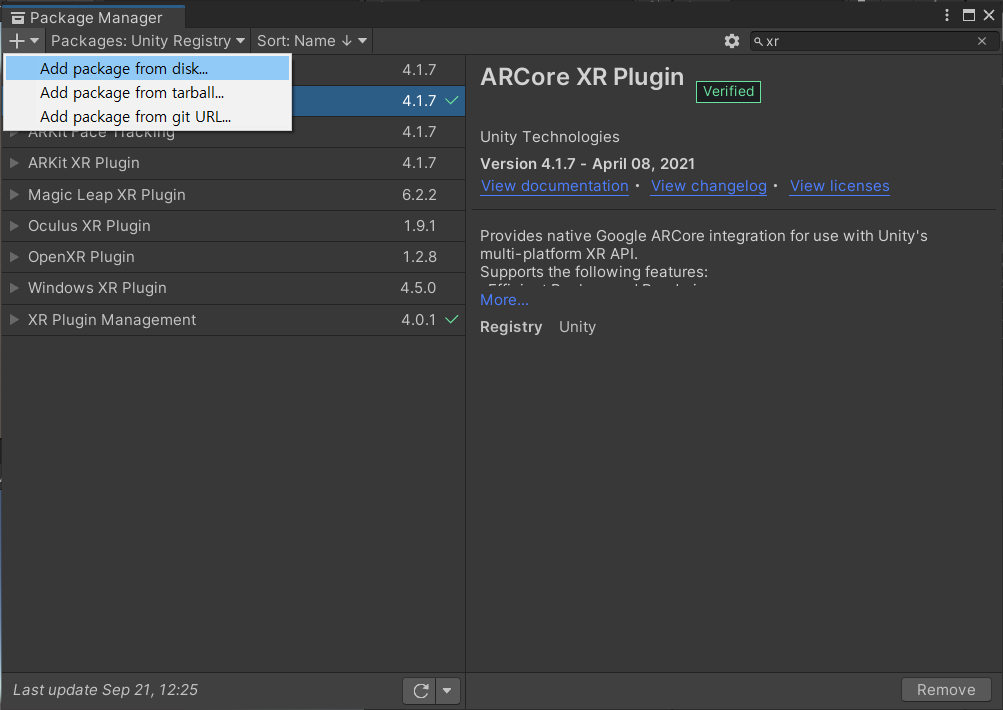Open Sort: Name dropdown

pyautogui.click(x=312, y=41)
